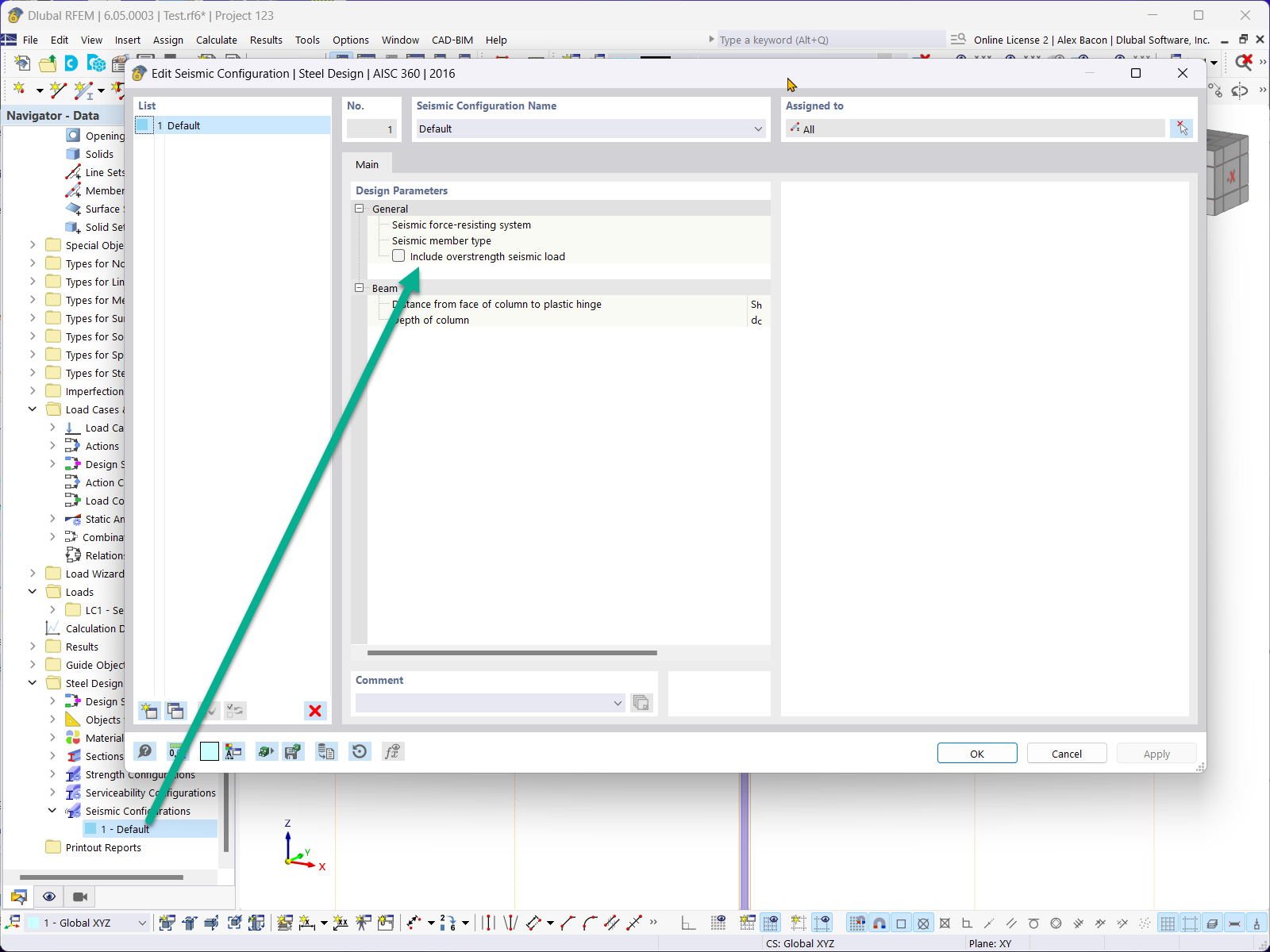Click the configuration No. field

[372, 129]
